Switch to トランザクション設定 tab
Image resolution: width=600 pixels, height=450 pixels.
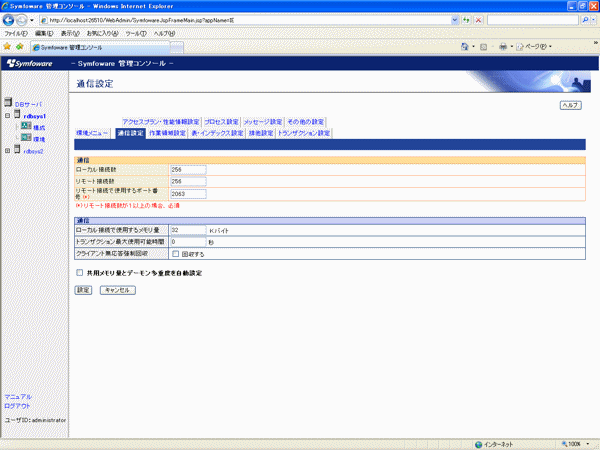(304, 133)
